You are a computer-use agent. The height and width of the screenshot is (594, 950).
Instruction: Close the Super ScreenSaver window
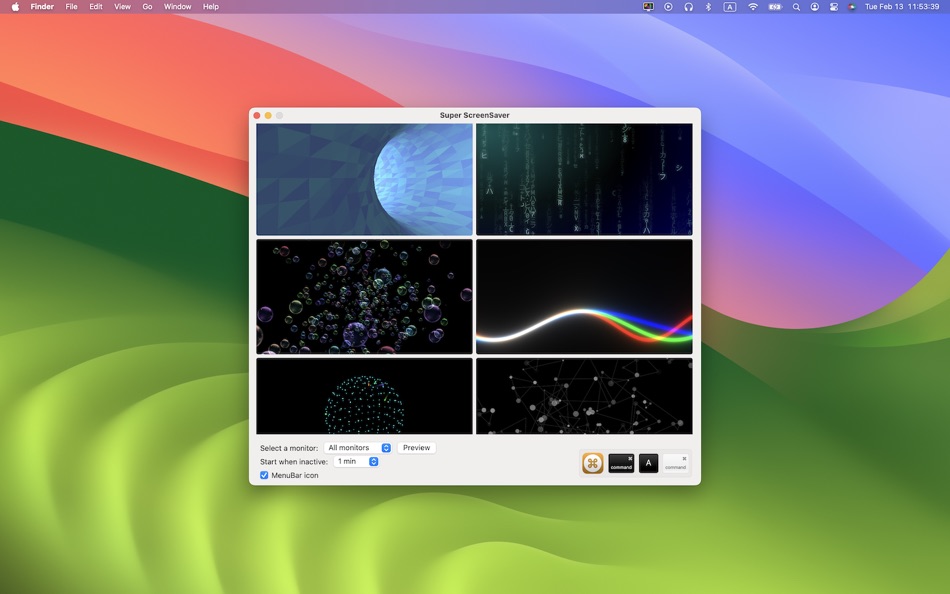click(x=257, y=115)
